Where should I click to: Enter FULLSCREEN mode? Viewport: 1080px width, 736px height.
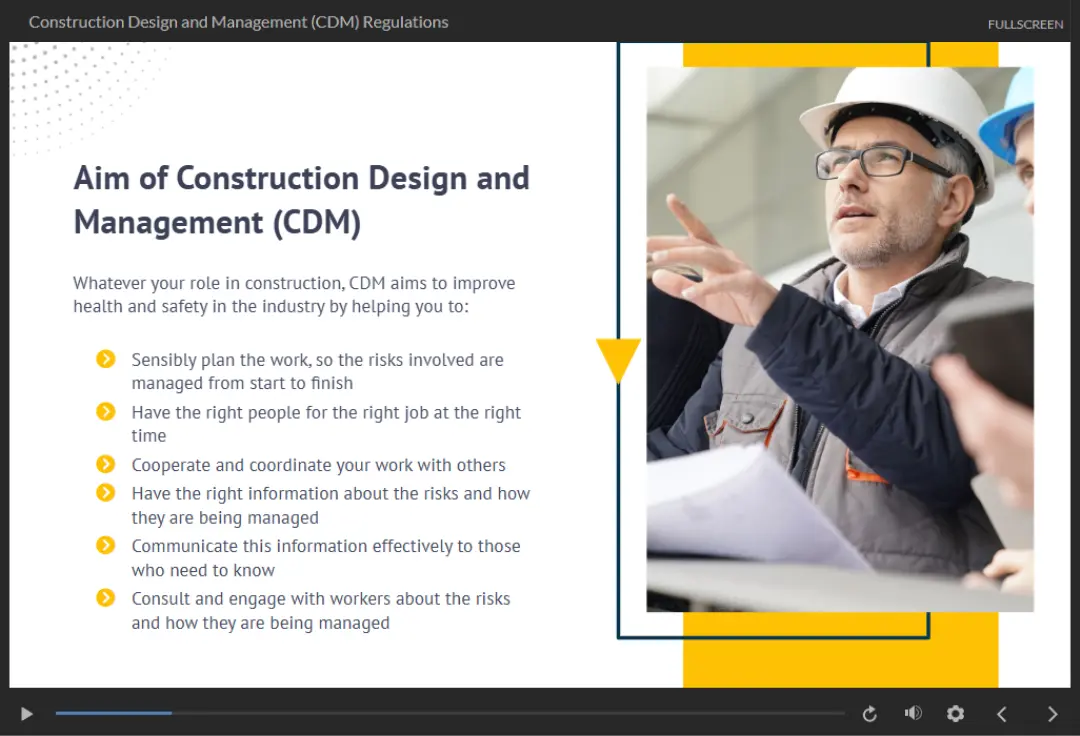pyautogui.click(x=1025, y=24)
